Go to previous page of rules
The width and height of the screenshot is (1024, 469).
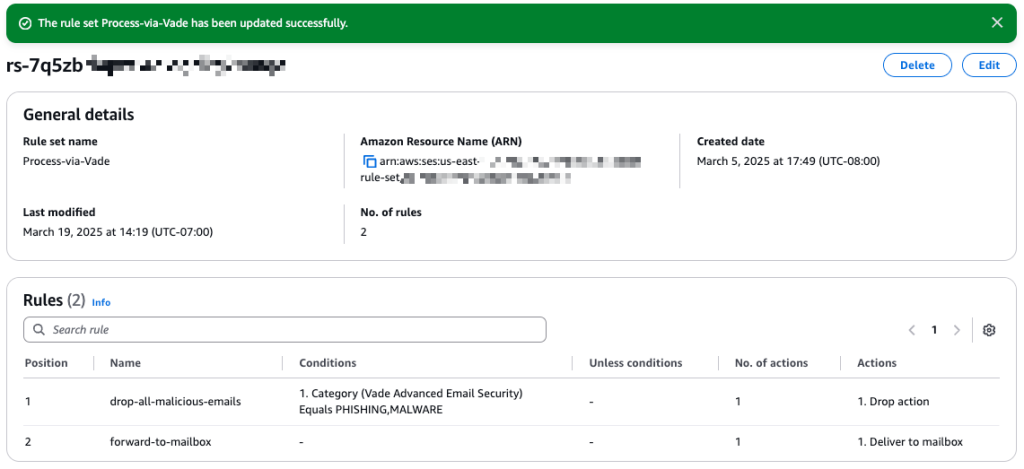click(911, 330)
